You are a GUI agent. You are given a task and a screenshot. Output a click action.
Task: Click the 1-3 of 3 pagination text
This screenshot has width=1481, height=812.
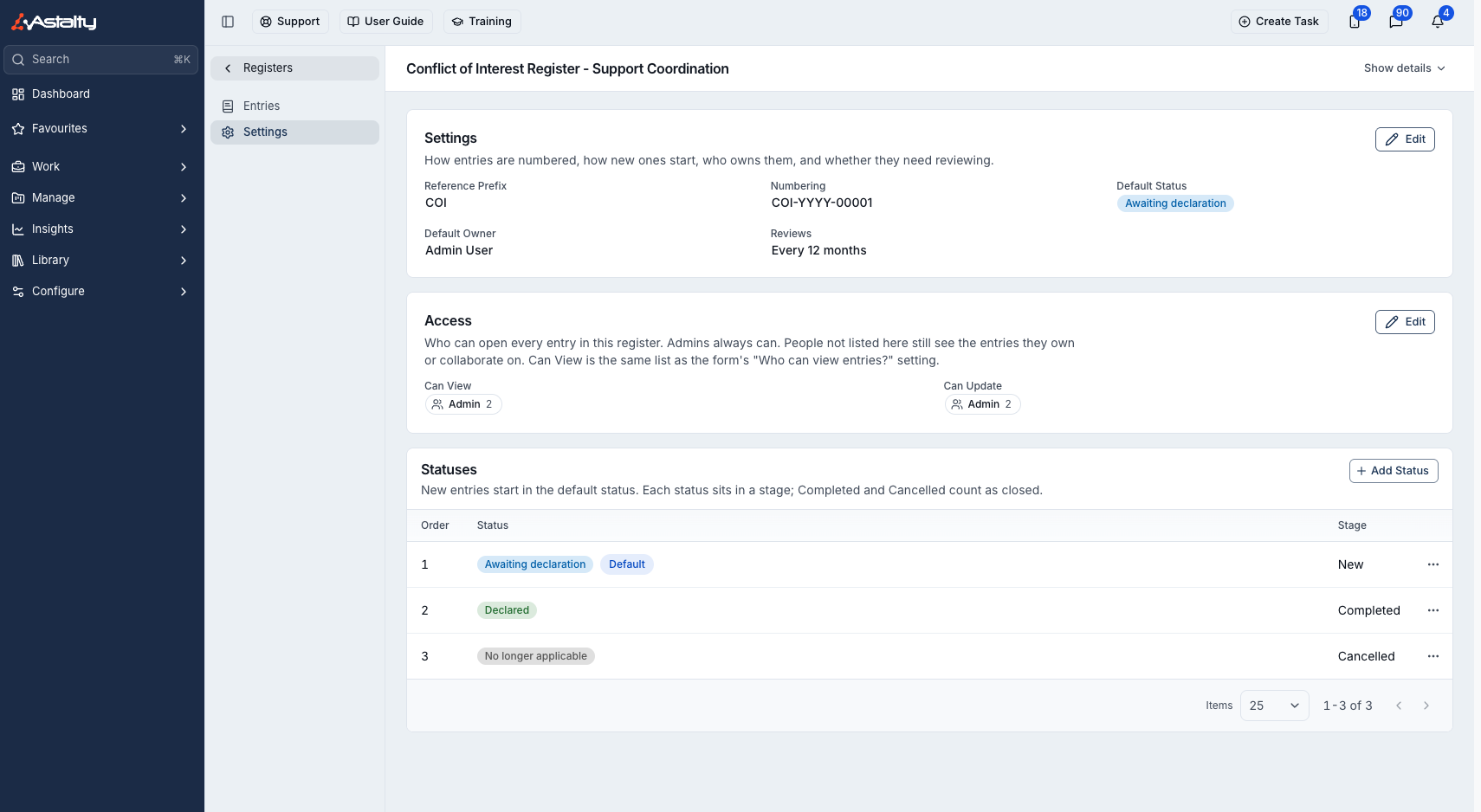coord(1348,706)
